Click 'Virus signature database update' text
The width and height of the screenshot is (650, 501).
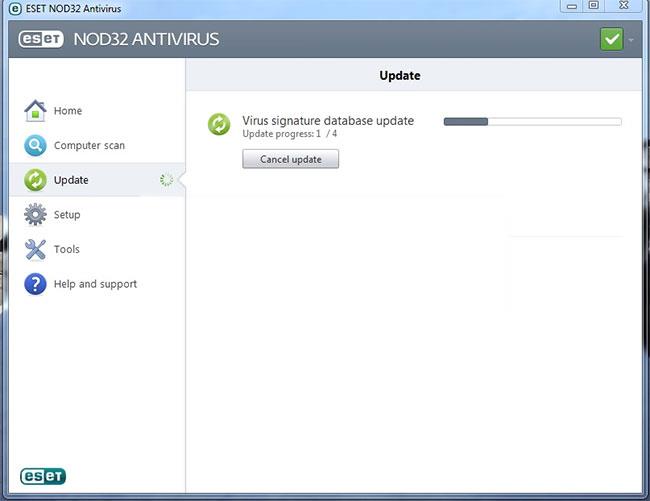pyautogui.click(x=328, y=121)
